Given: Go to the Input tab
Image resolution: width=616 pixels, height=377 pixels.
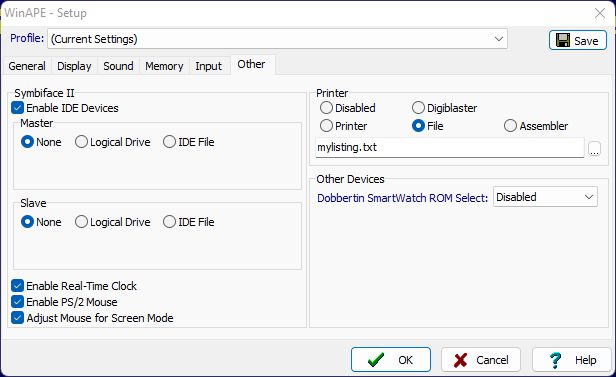Looking at the screenshot, I should click(x=209, y=66).
